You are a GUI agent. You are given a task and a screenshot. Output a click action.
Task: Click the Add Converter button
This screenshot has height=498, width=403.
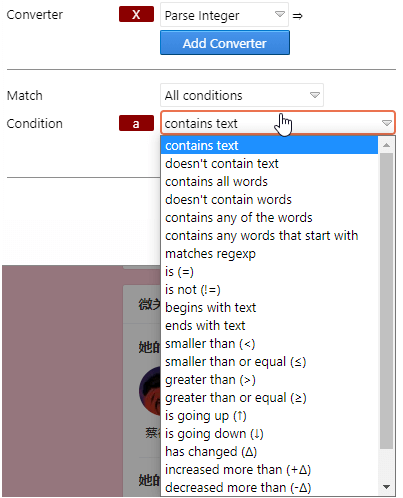pos(225,43)
